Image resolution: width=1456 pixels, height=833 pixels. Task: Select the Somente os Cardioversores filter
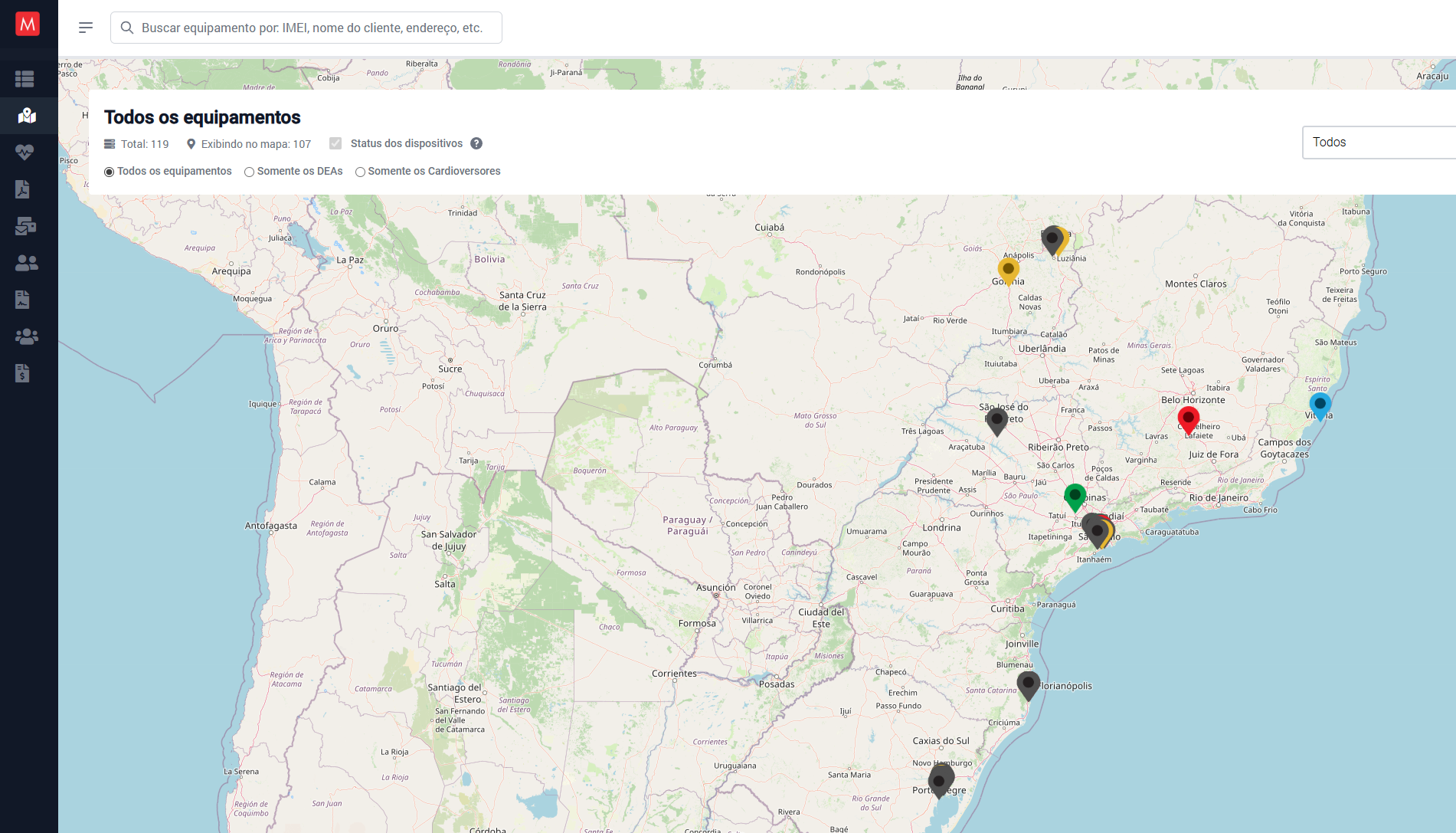point(360,172)
